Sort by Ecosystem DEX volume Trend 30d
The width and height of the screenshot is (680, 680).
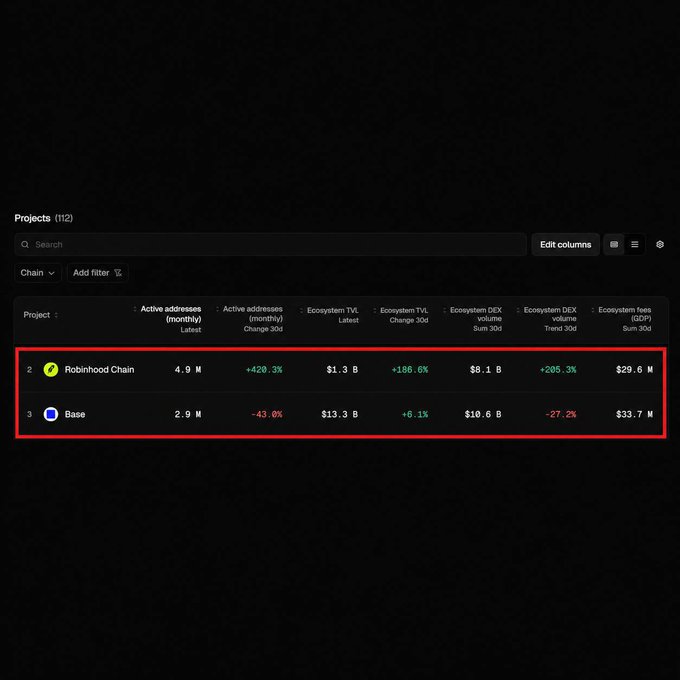click(x=547, y=319)
